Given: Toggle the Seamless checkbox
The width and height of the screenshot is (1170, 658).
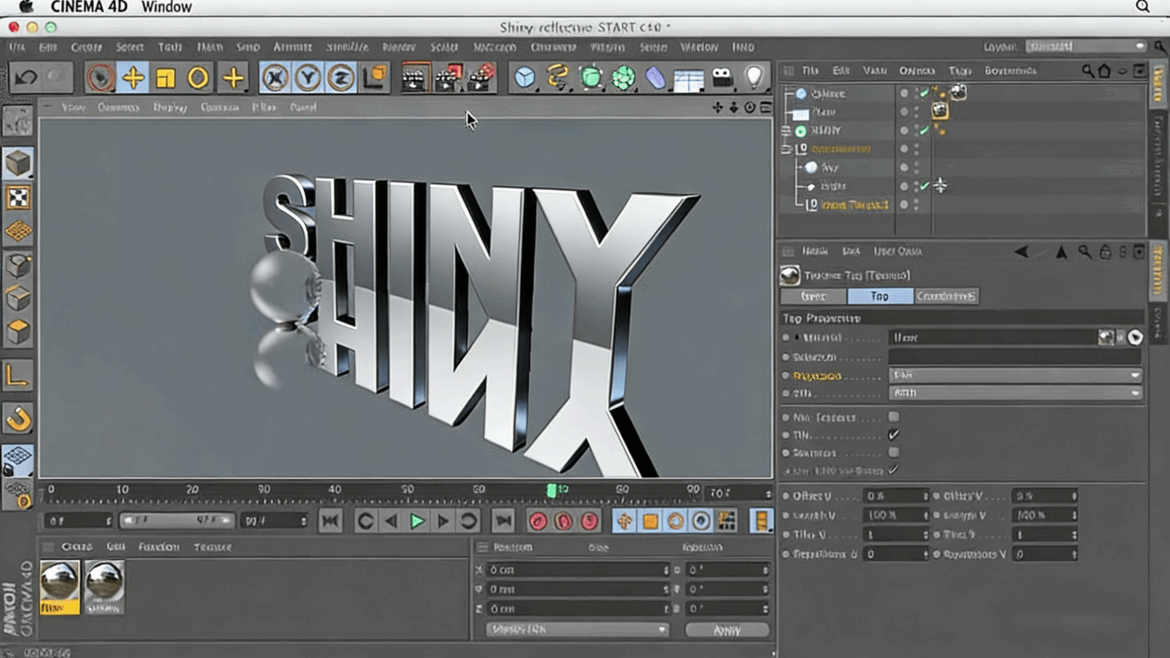Looking at the screenshot, I should [893, 452].
